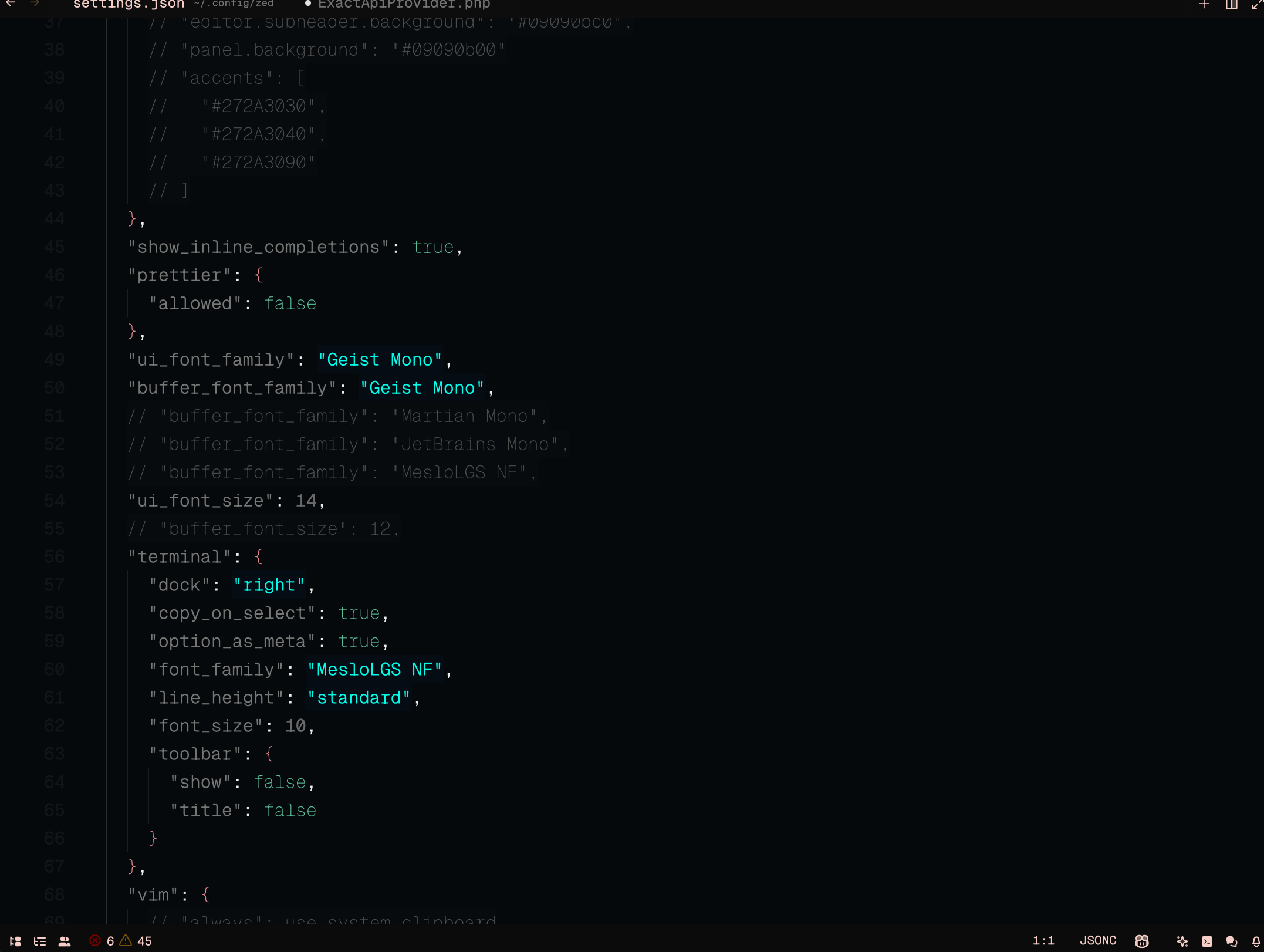Open the Copilot icon in status bar

tap(1141, 941)
